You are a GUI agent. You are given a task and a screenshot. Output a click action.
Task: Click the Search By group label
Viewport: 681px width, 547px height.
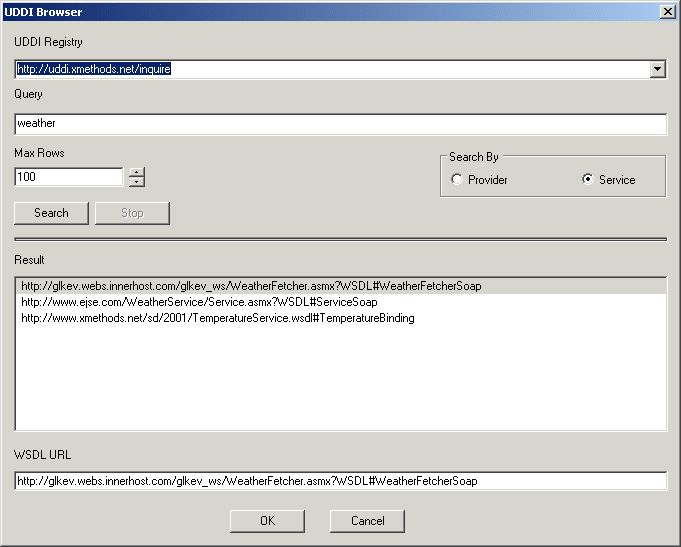click(474, 157)
